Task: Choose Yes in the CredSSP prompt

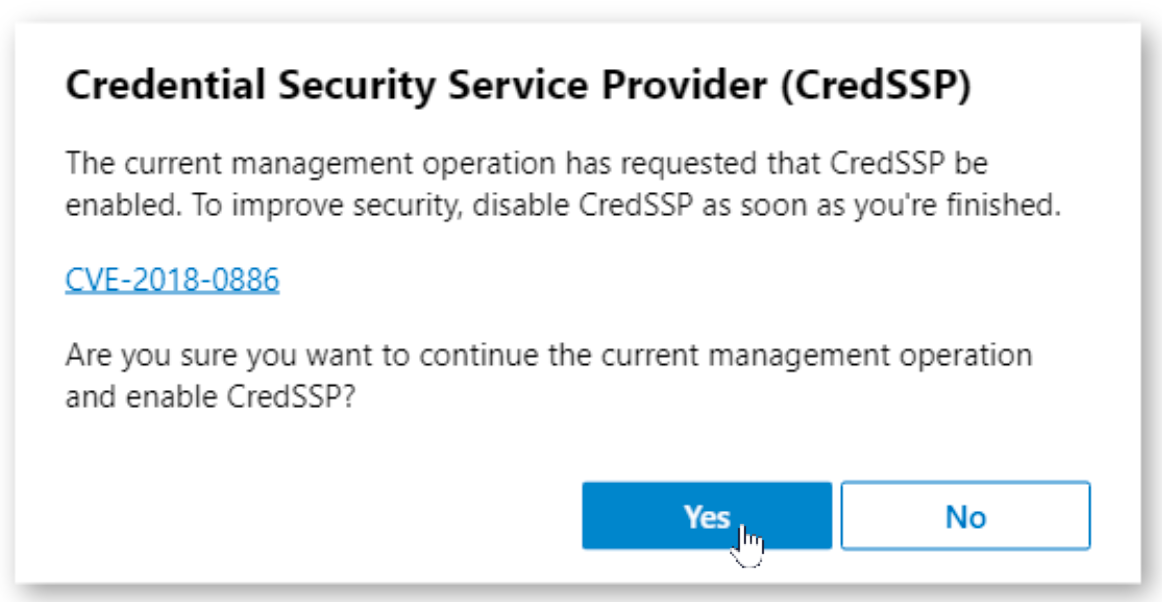Action: tap(707, 515)
